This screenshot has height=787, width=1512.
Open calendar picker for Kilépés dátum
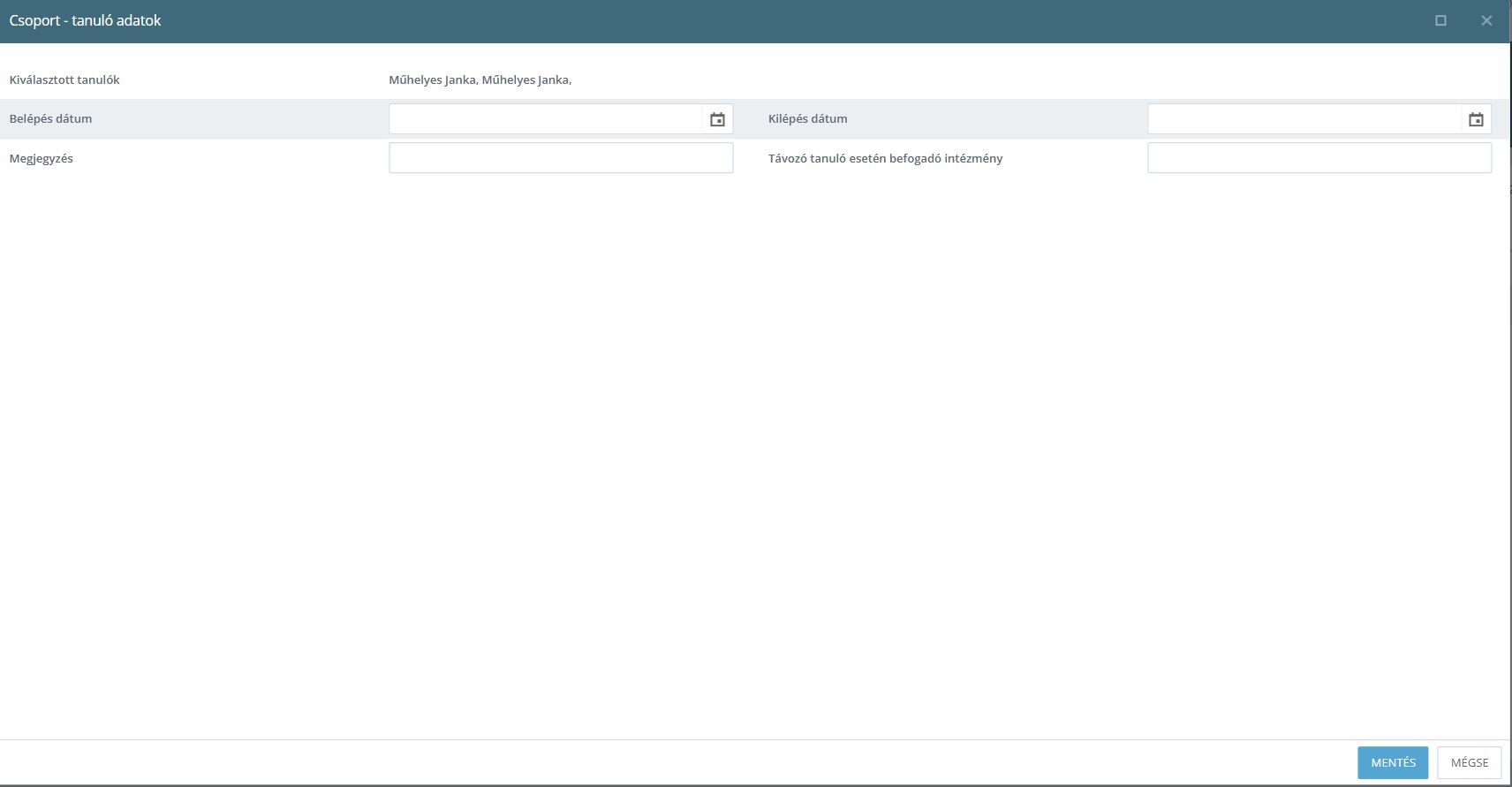tap(1476, 119)
